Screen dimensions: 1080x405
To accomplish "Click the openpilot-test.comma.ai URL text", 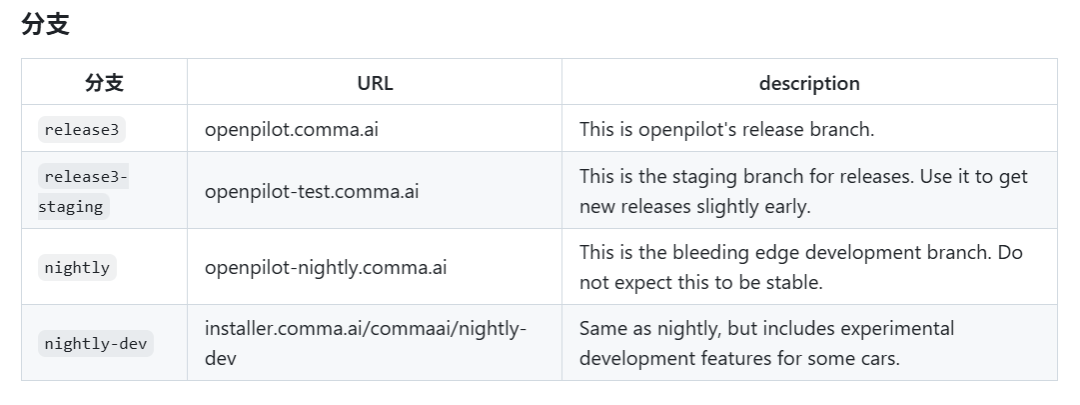I will pyautogui.click(x=311, y=191).
